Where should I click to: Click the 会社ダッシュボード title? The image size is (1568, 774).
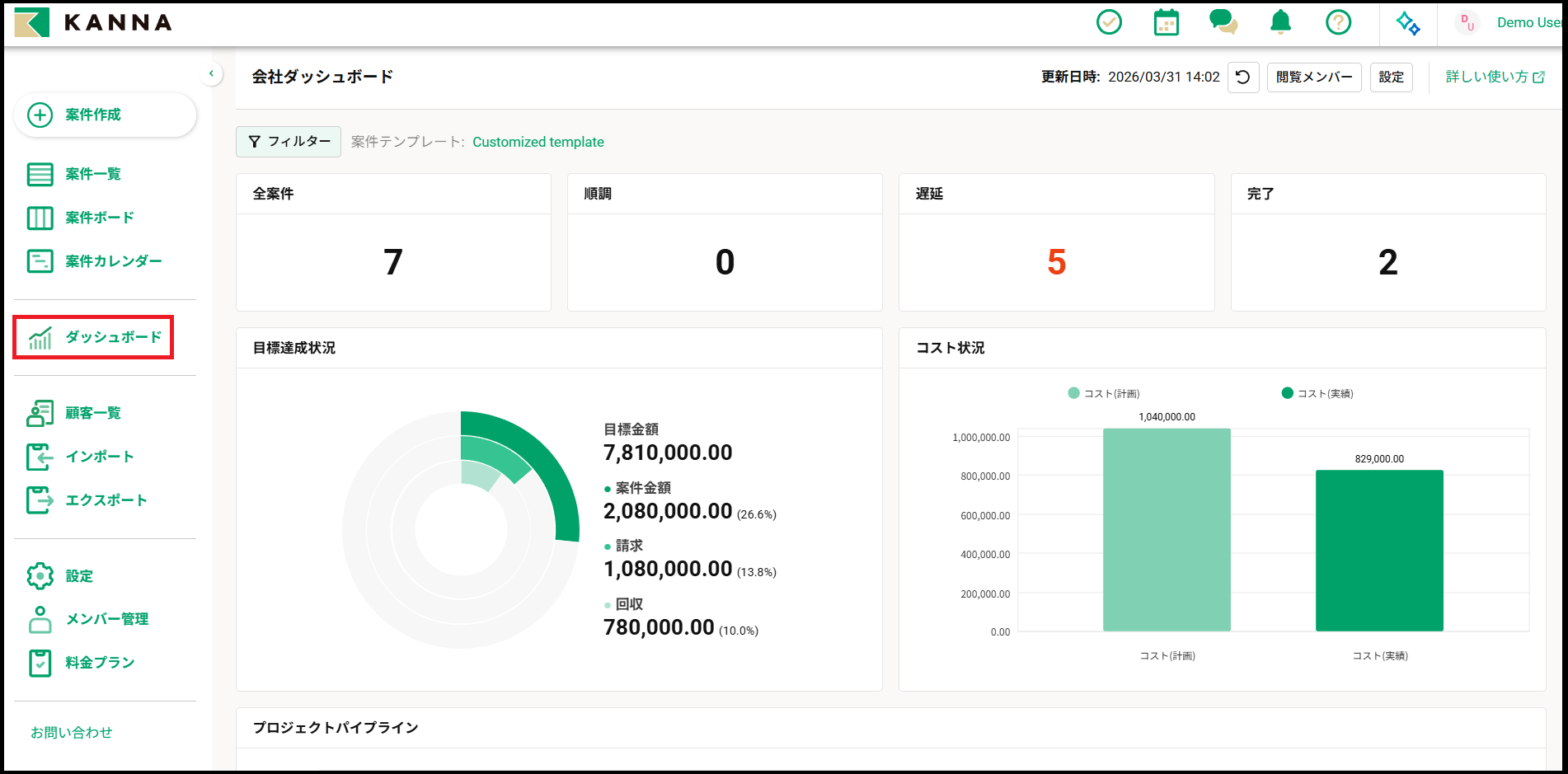pos(322,77)
